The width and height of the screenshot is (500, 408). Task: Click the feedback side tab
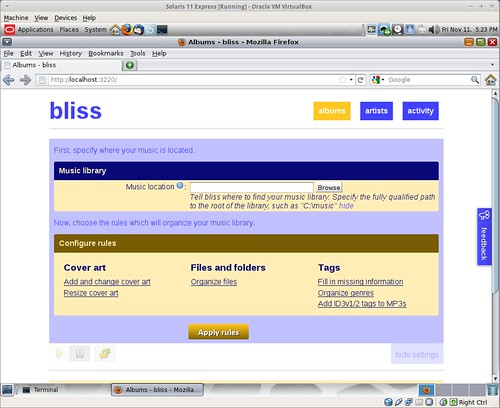(484, 237)
